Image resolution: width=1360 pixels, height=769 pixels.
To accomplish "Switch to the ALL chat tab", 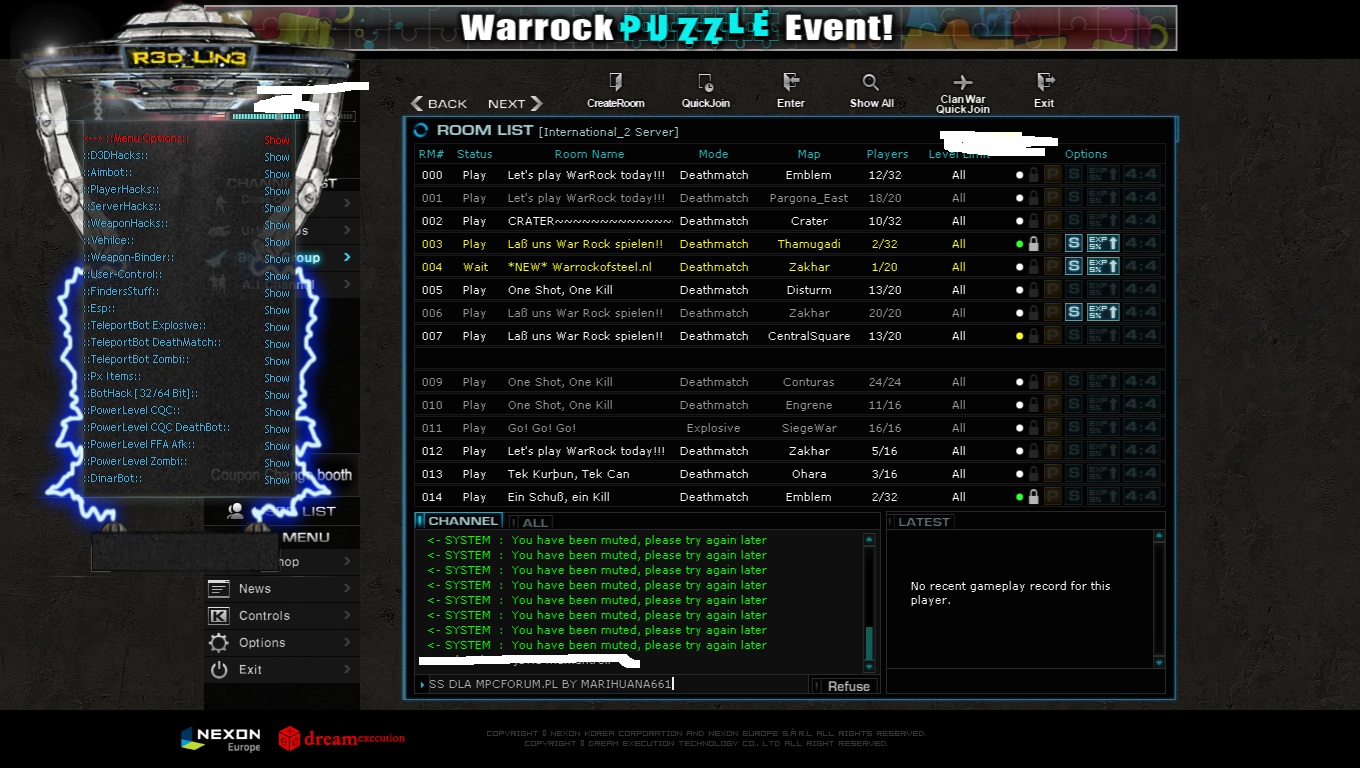I will click(x=531, y=522).
